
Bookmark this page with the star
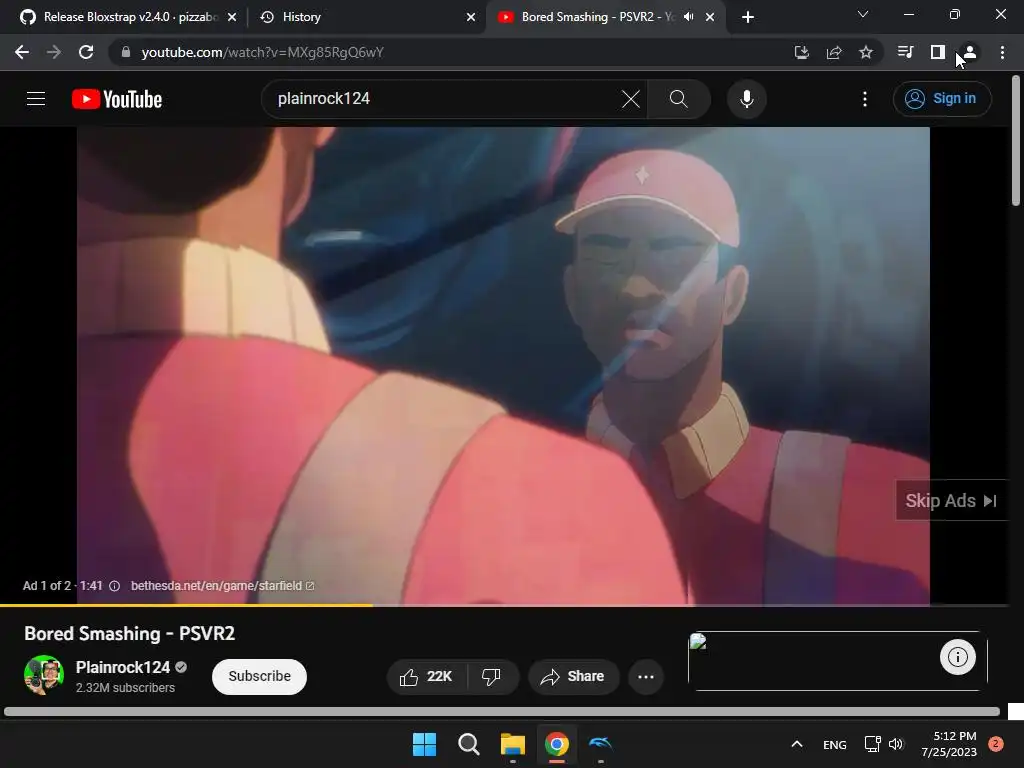tap(866, 52)
